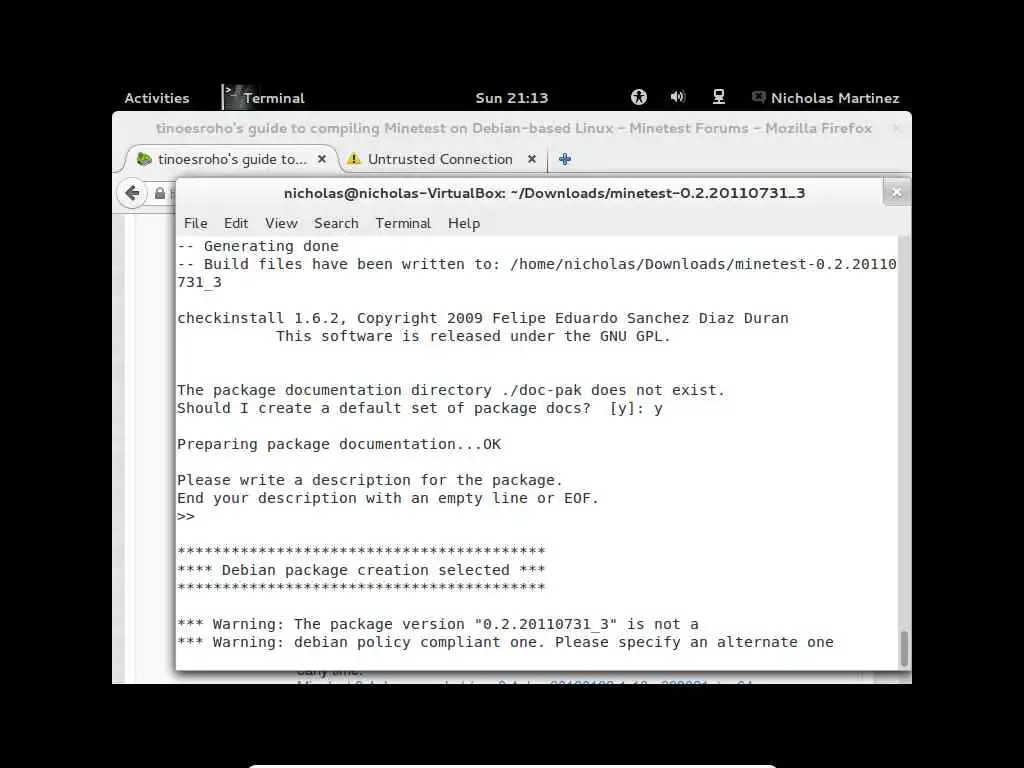1024x768 pixels.
Task: Click the '>>' description prompt line
Action: [x=186, y=516]
